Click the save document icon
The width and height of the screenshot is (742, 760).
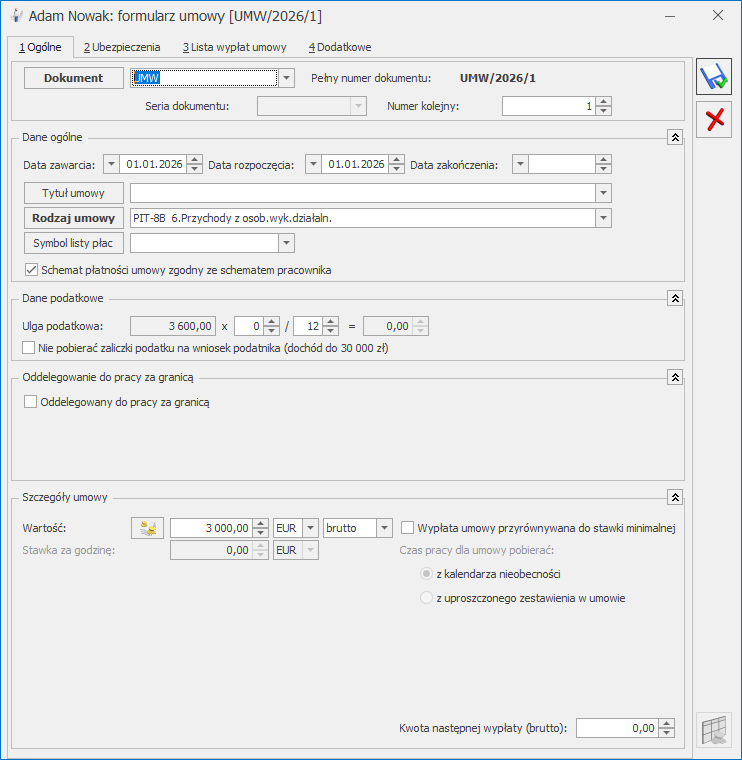pyautogui.click(x=713, y=79)
